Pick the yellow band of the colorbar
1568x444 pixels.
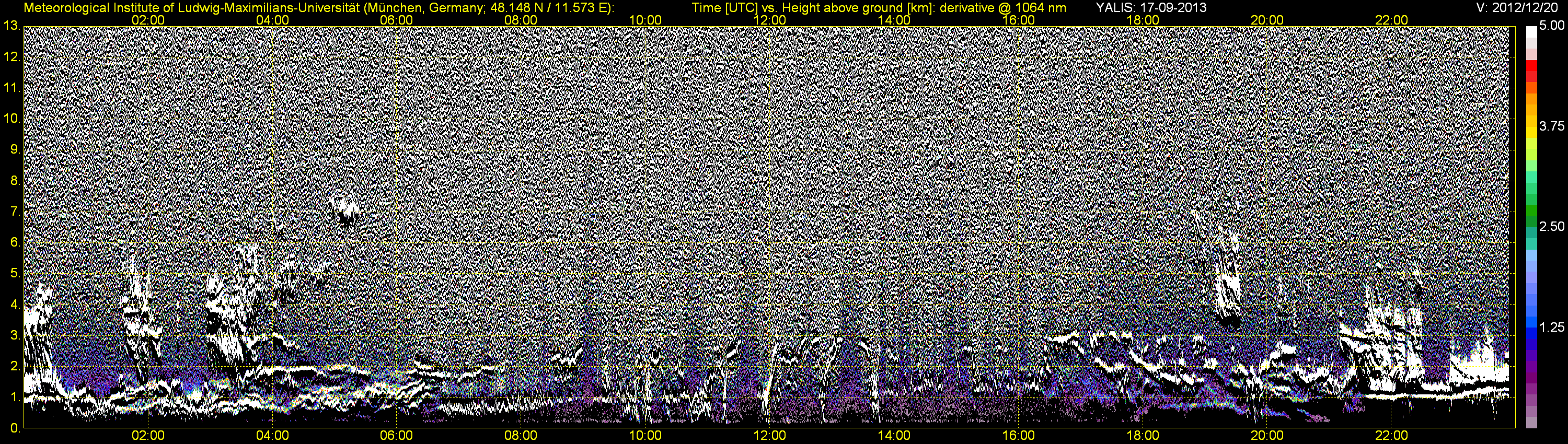click(x=1531, y=133)
